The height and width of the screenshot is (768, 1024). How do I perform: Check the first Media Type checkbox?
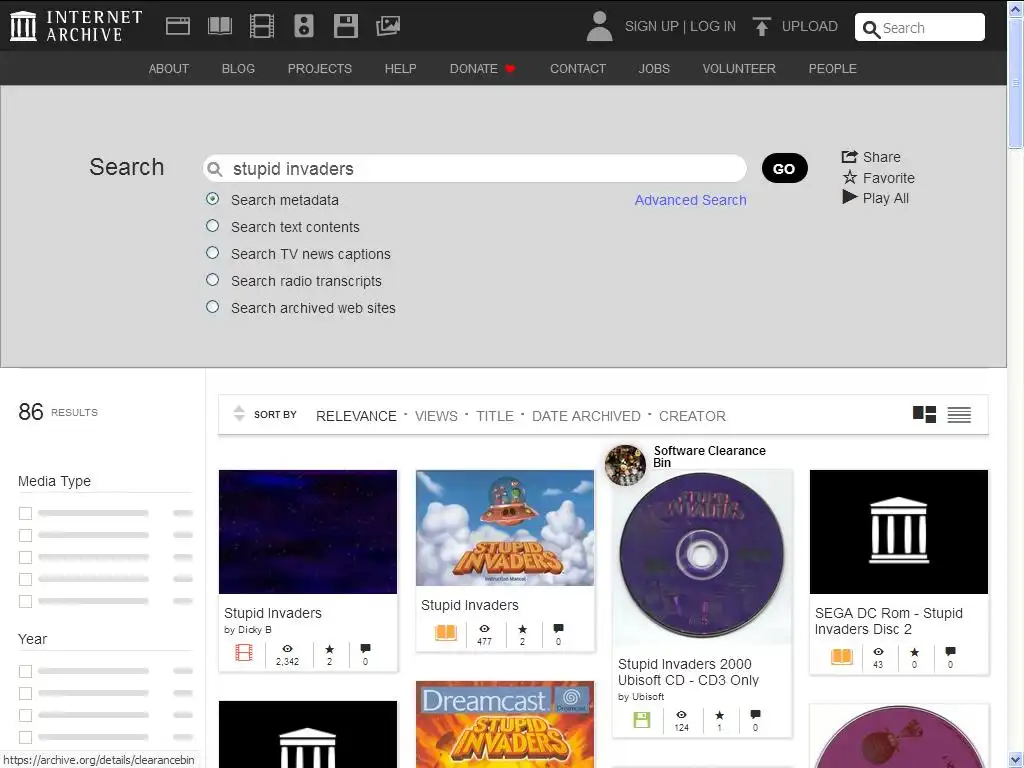(x=25, y=513)
